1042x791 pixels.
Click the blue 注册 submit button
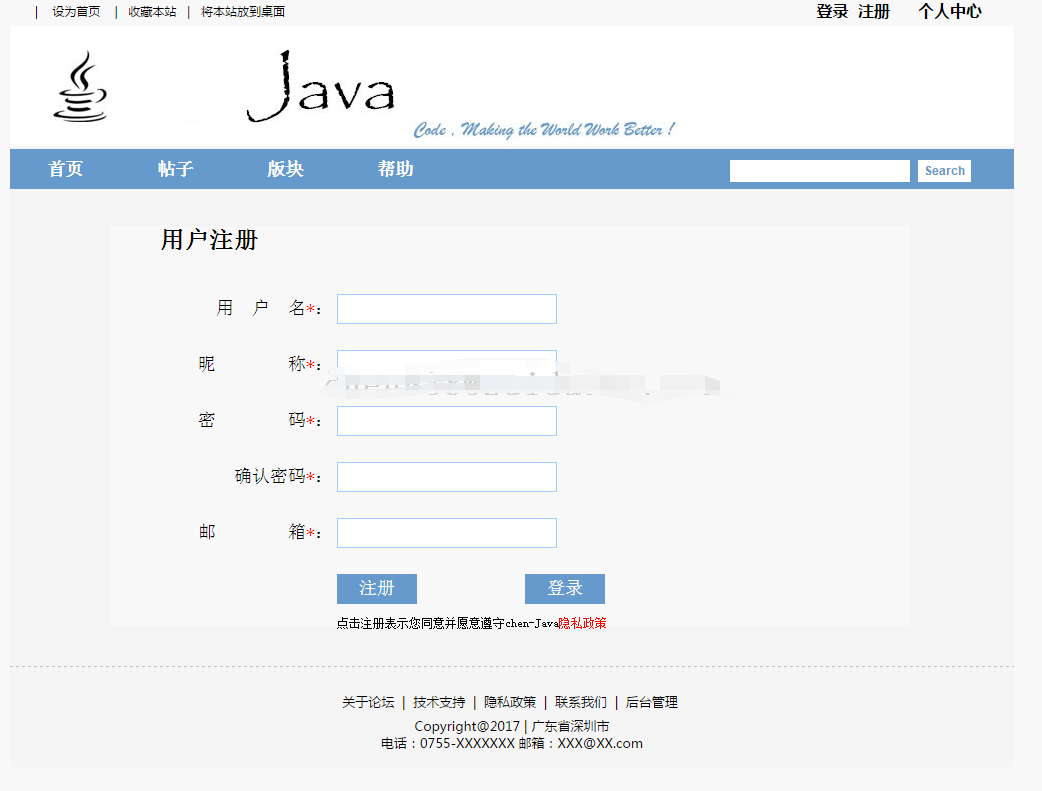click(x=377, y=589)
